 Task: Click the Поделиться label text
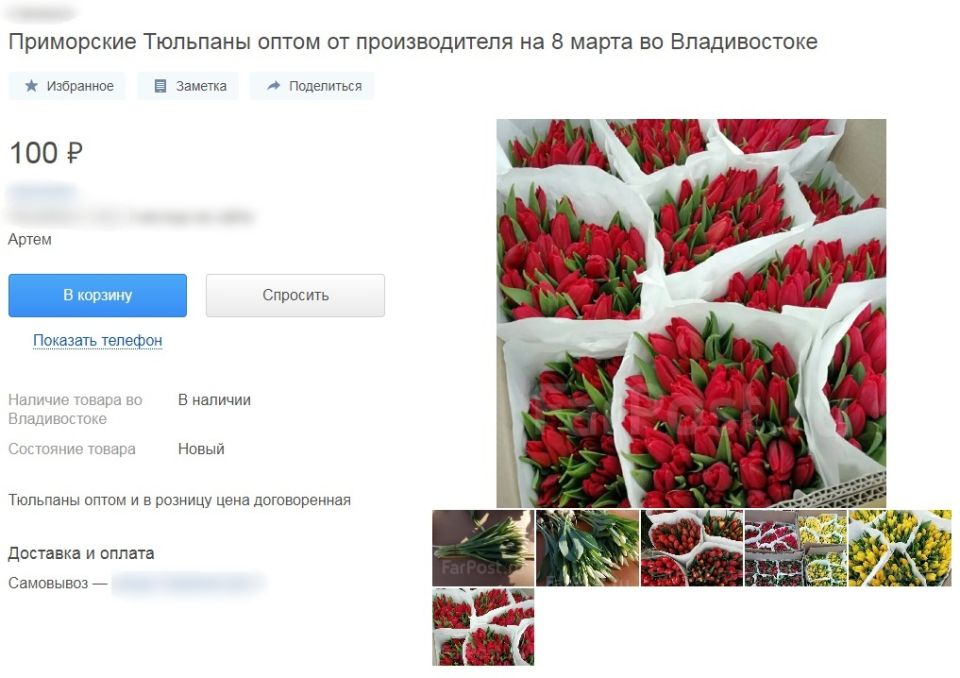pos(325,86)
